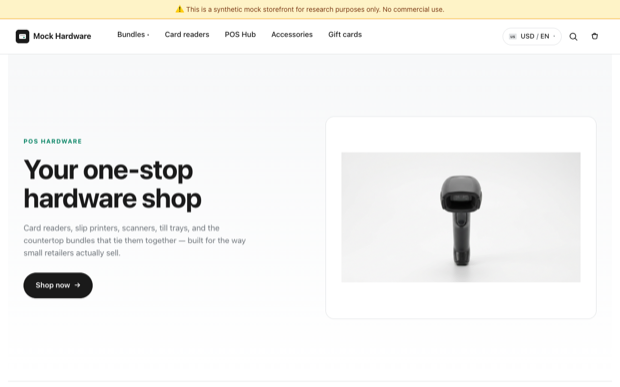The height and width of the screenshot is (387, 620).
Task: Navigate to Accessories
Action: [292, 35]
